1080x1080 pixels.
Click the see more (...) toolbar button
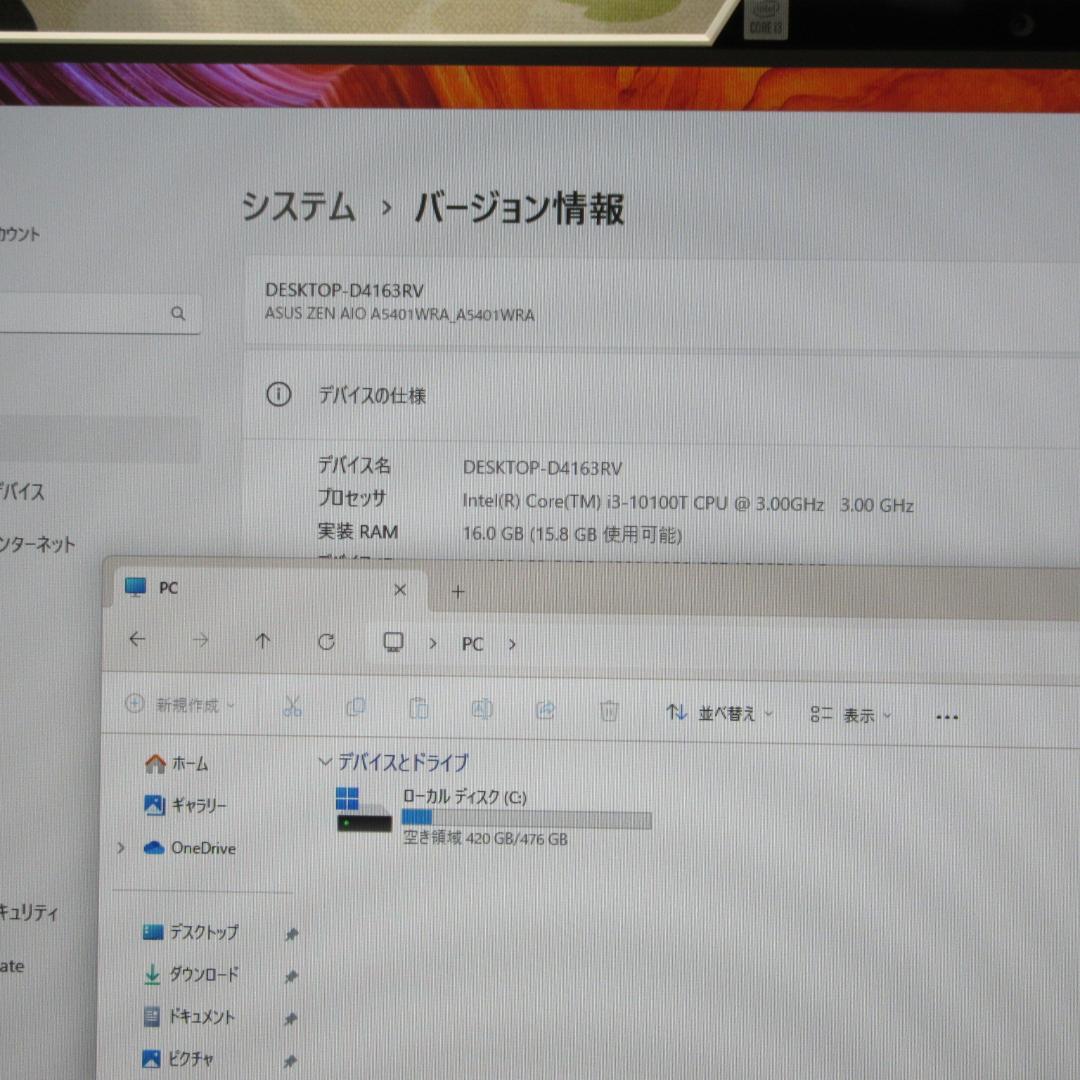[x=945, y=715]
